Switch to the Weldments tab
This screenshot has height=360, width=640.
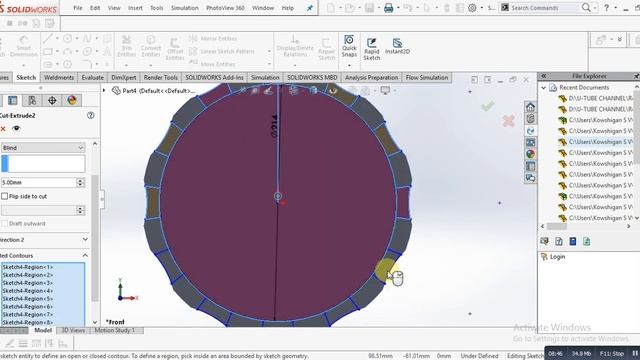click(59, 78)
